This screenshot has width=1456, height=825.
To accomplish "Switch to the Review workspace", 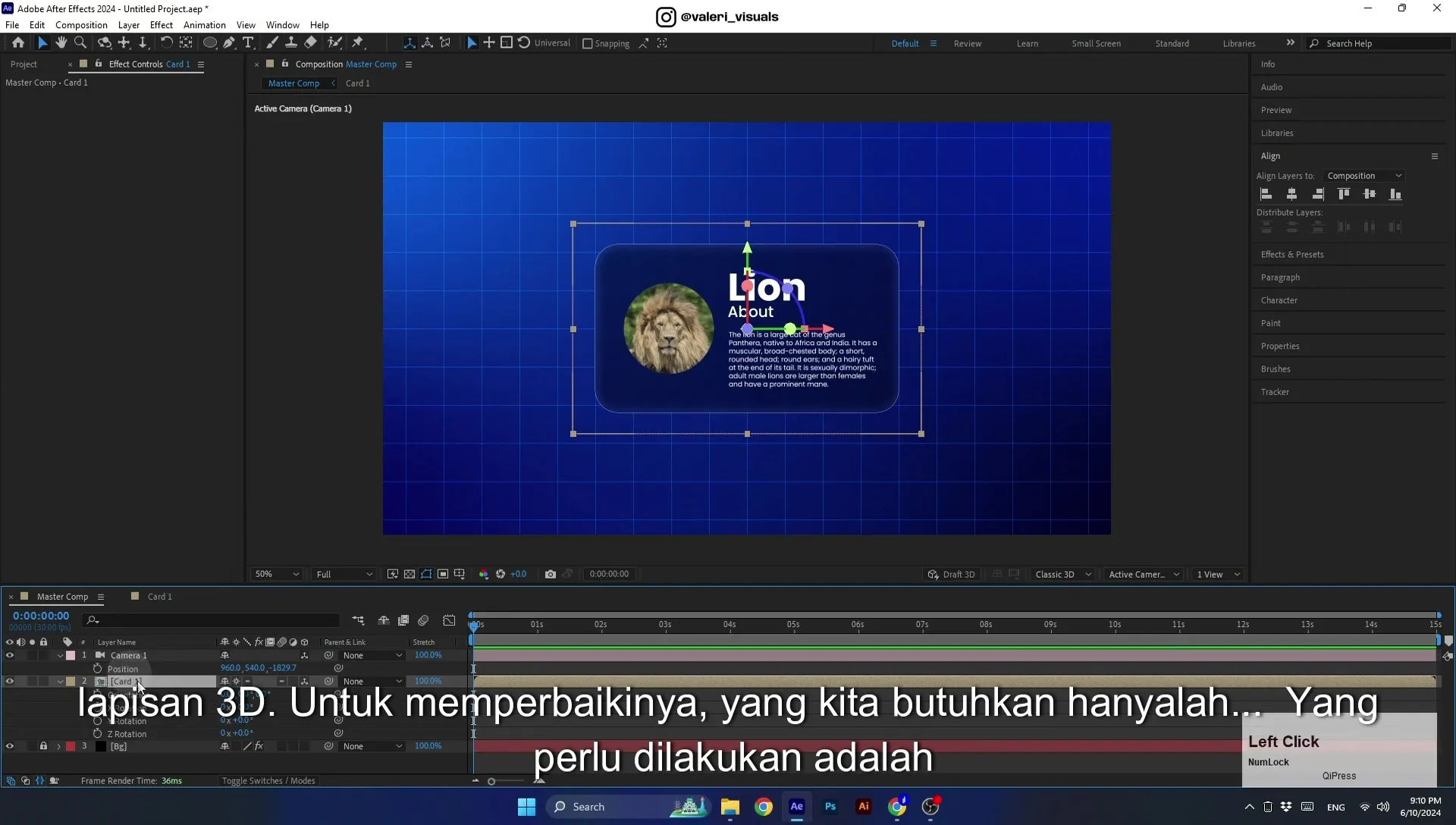I will tap(968, 43).
